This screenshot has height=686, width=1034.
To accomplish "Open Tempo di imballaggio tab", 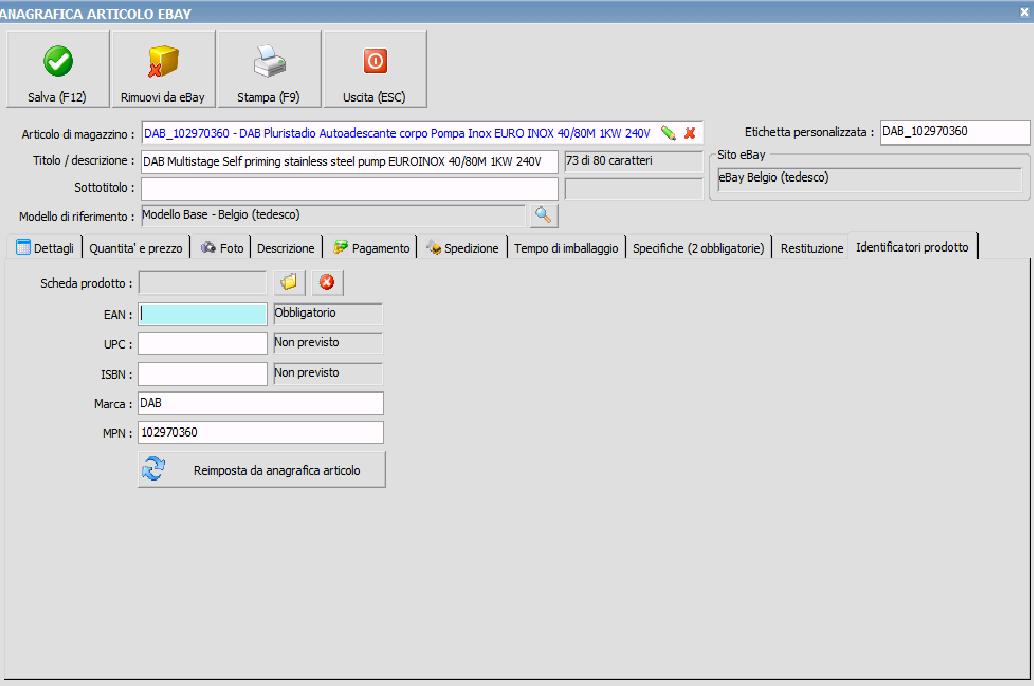I will click(566, 248).
